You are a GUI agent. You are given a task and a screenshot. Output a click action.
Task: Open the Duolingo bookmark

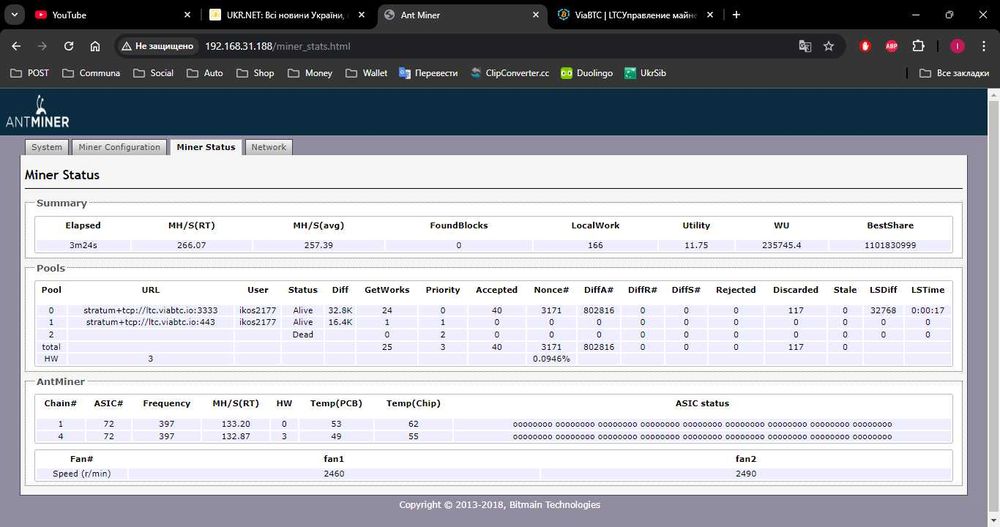[x=586, y=73]
